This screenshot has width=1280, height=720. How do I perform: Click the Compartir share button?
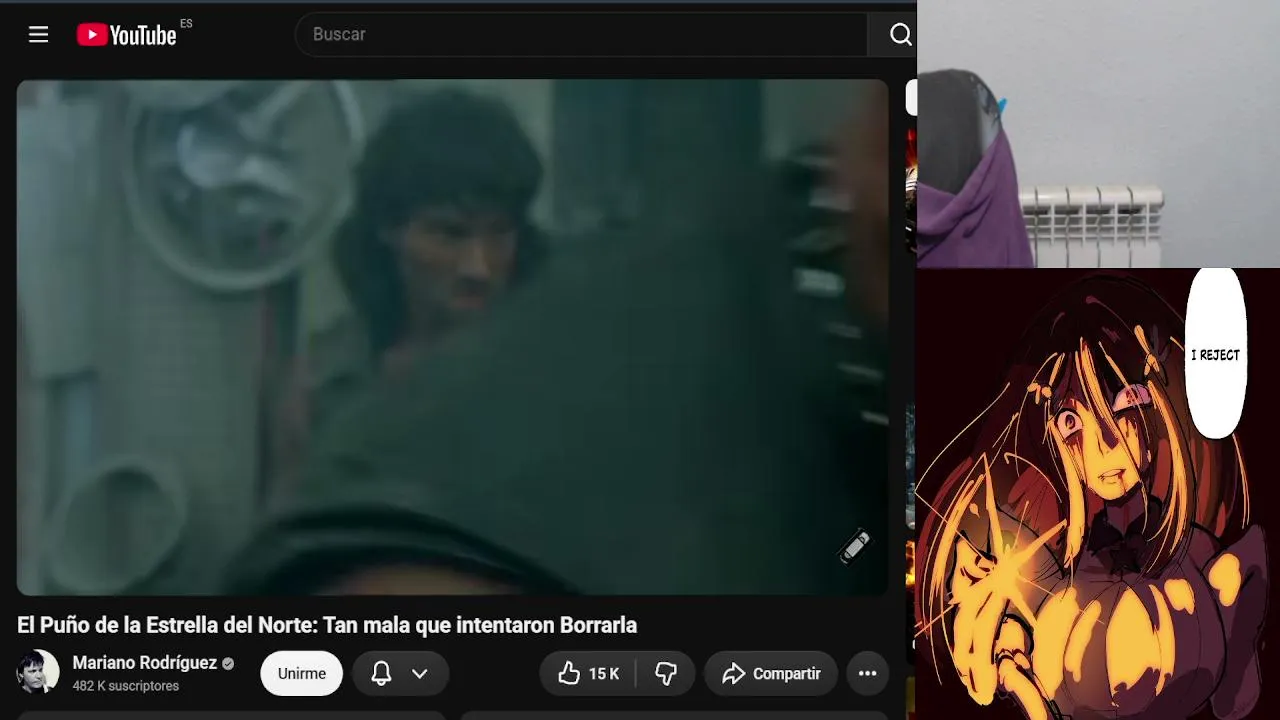771,674
